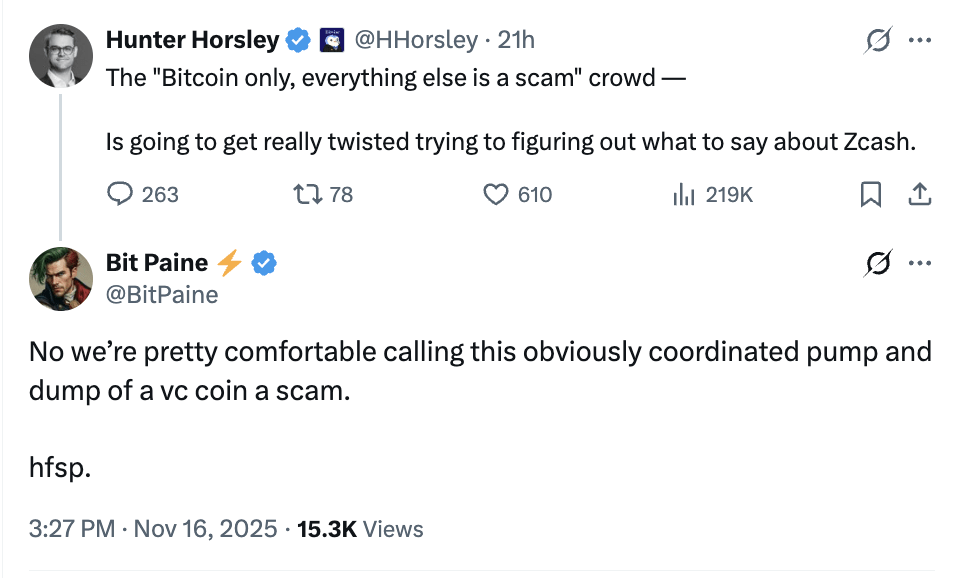The width and height of the screenshot is (958, 578).
Task: Click the Grok icon on Bit Paine's tweet
Action: click(x=878, y=263)
